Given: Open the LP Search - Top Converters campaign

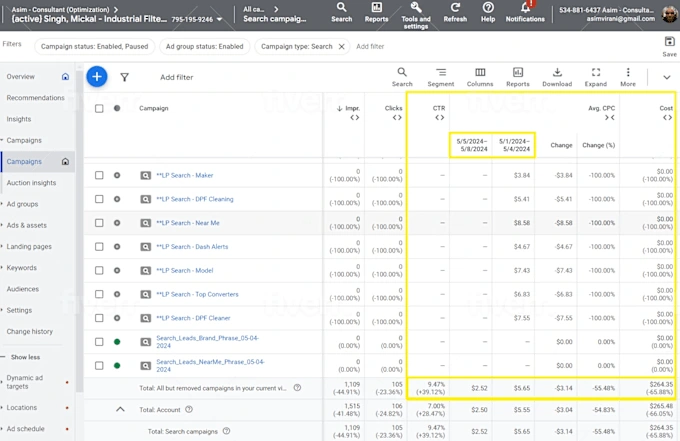Looking at the screenshot, I should coord(197,294).
